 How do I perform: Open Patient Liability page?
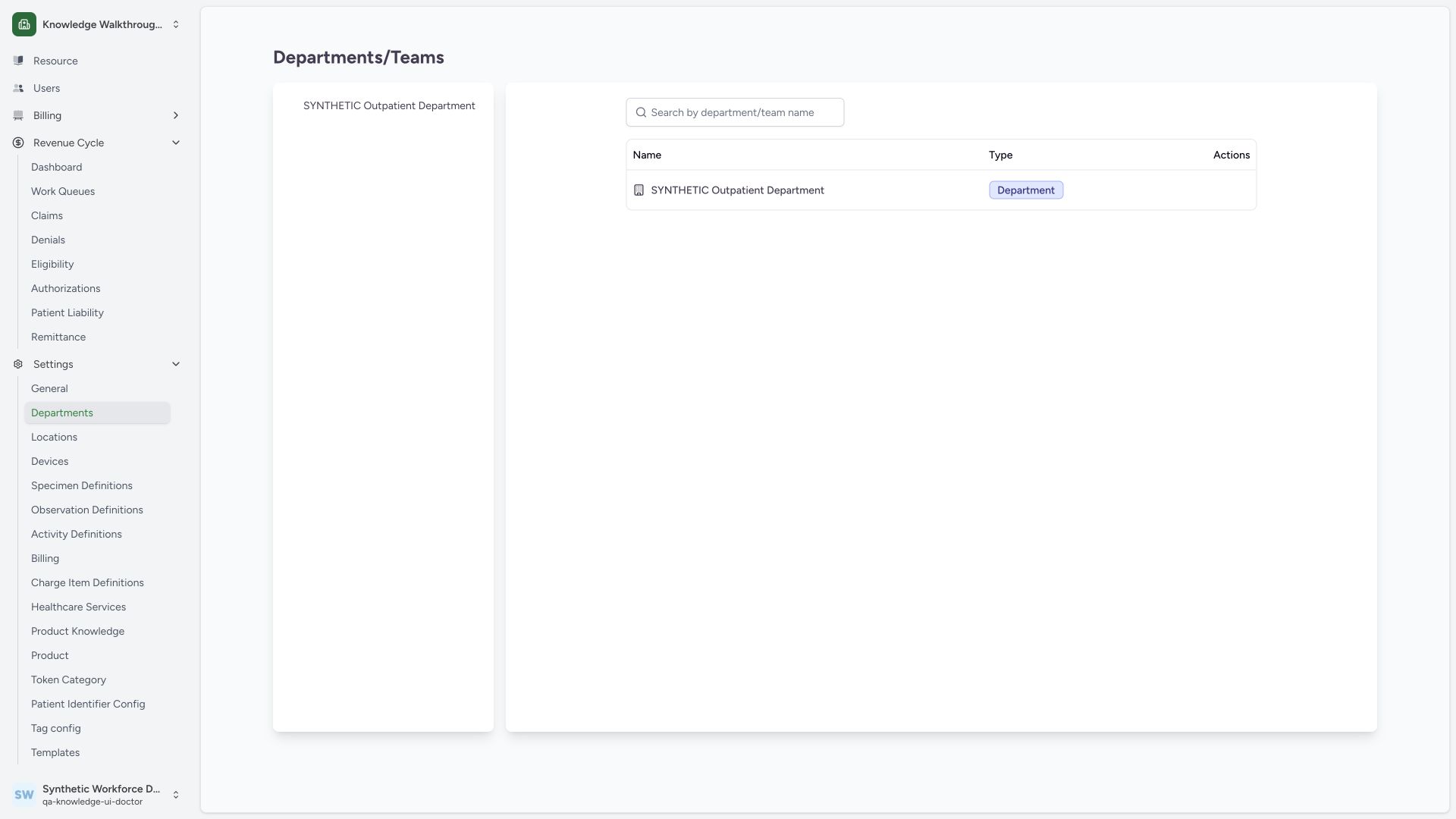click(67, 312)
